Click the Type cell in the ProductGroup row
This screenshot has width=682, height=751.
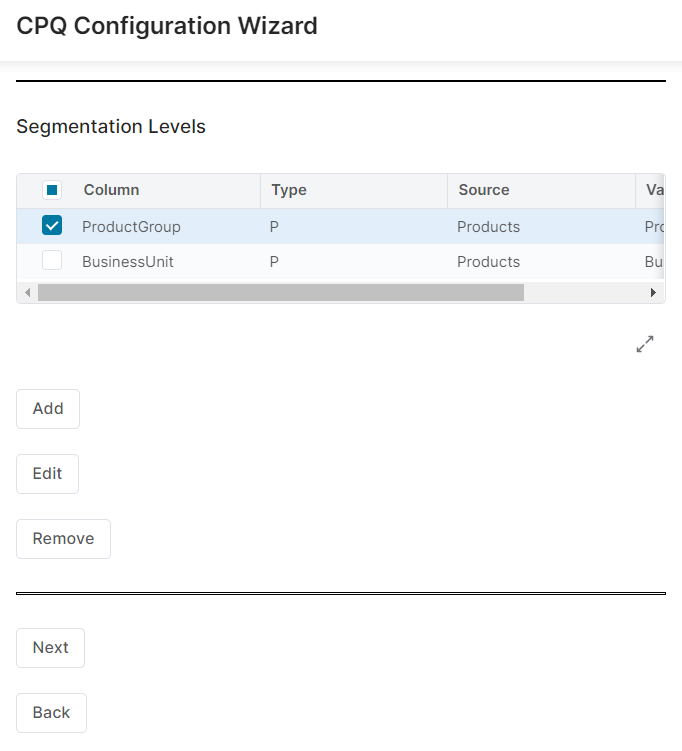(x=274, y=227)
